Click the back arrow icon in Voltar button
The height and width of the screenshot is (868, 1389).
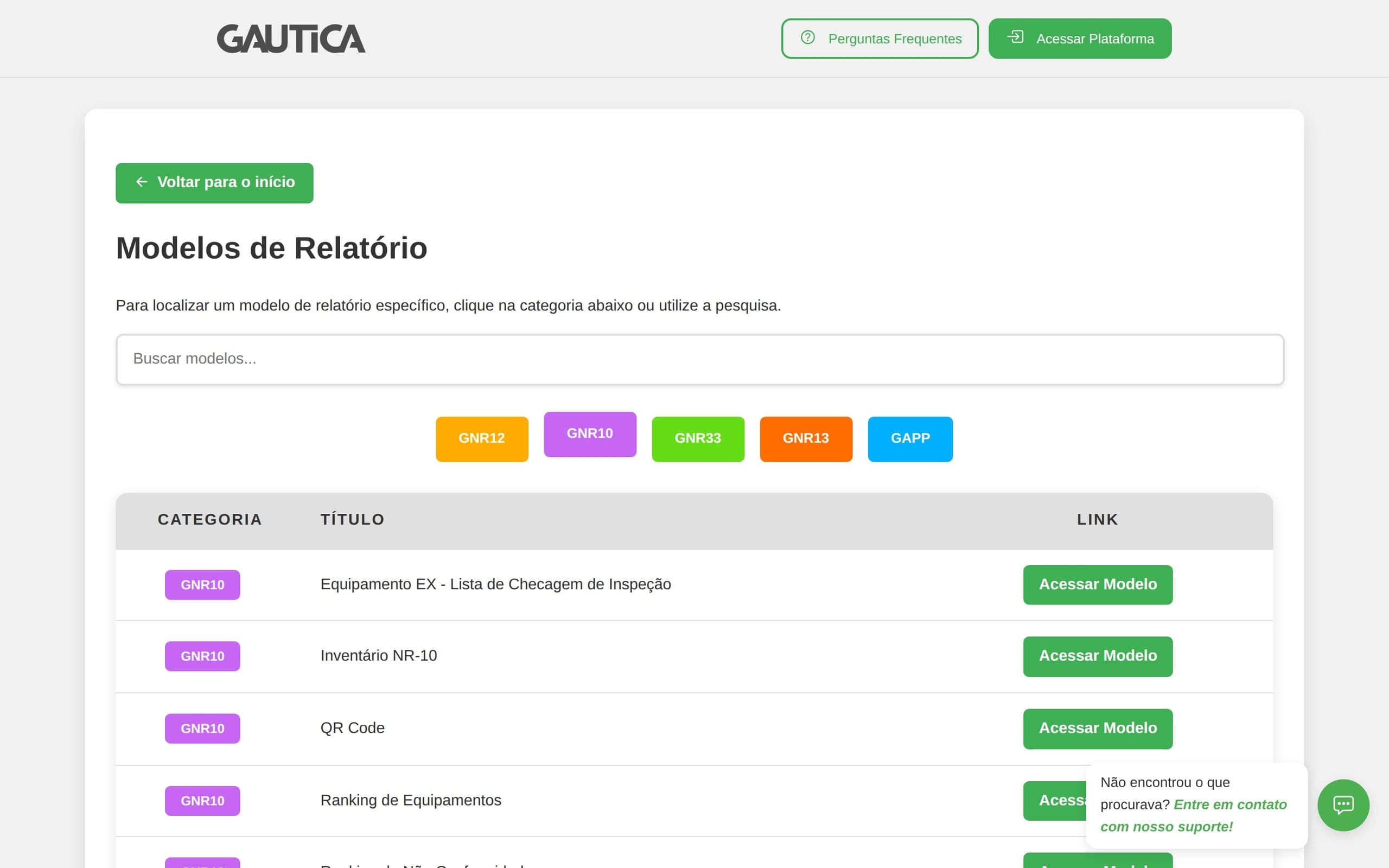pos(141,182)
